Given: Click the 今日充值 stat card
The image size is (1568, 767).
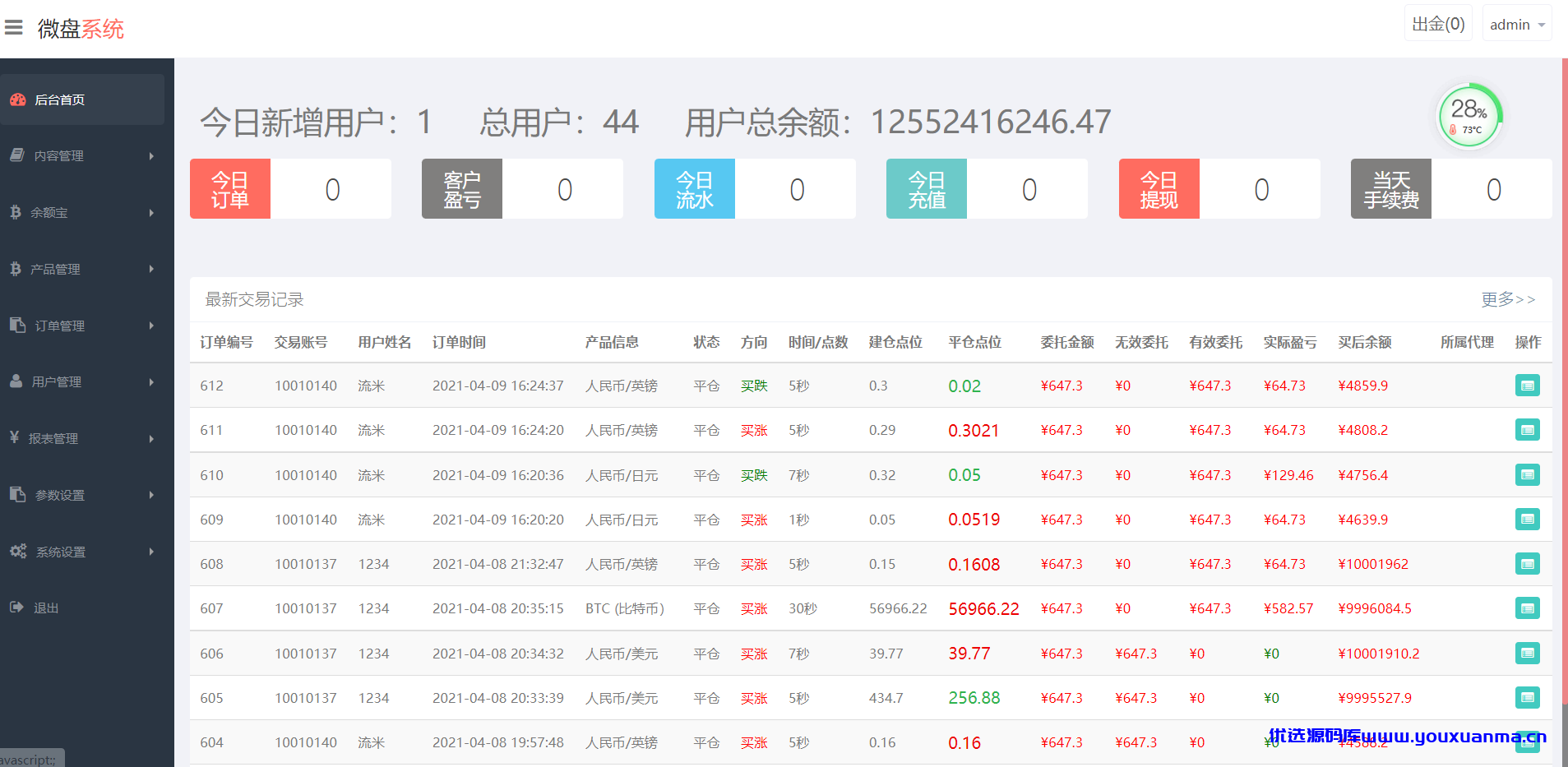Looking at the screenshot, I should point(987,189).
